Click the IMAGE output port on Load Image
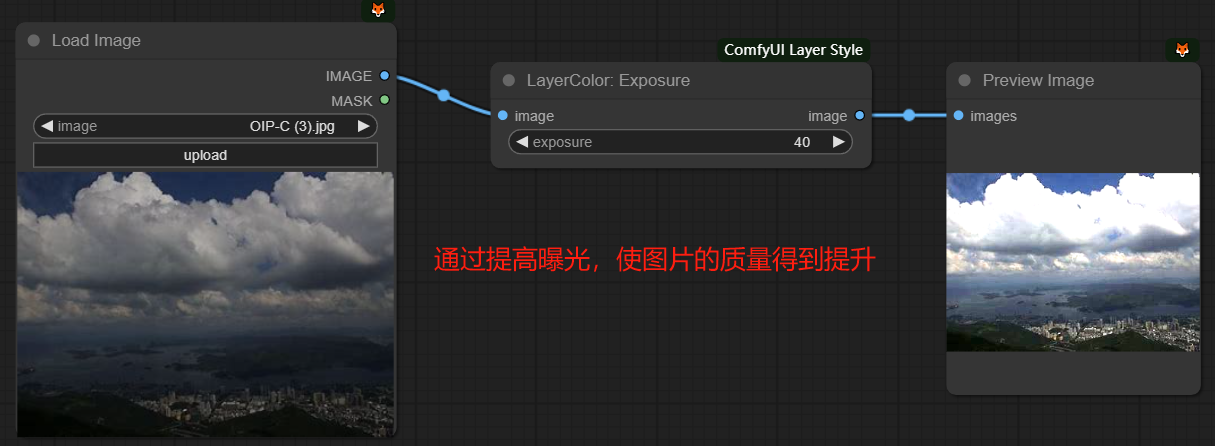1215x446 pixels. tap(384, 76)
